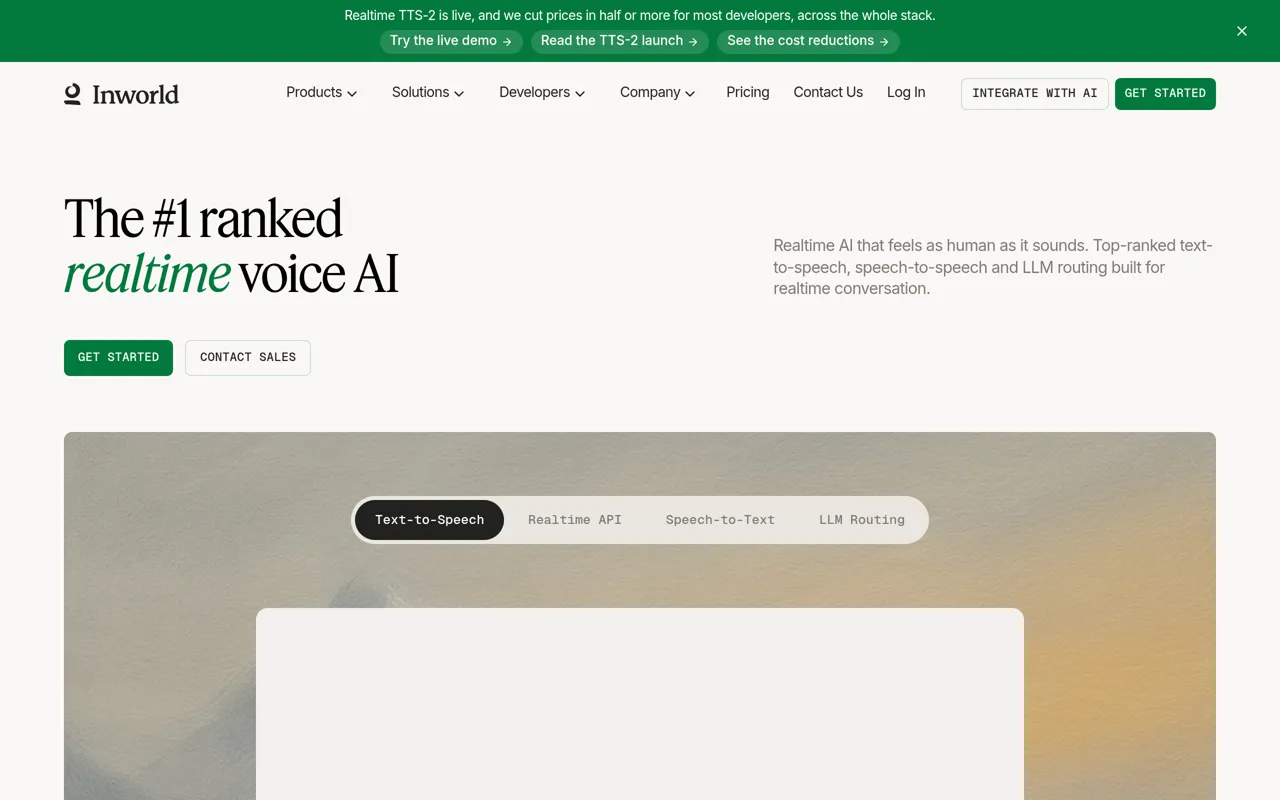Expand the Company menu

tap(657, 92)
